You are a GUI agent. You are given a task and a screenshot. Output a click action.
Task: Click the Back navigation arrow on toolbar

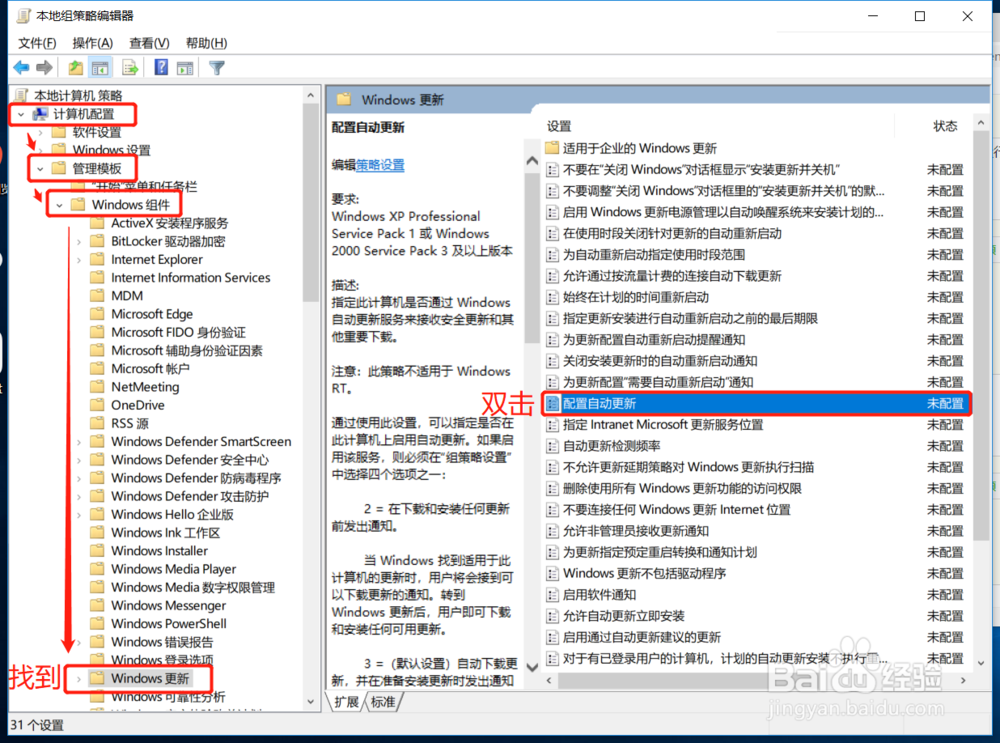pyautogui.click(x=22, y=67)
